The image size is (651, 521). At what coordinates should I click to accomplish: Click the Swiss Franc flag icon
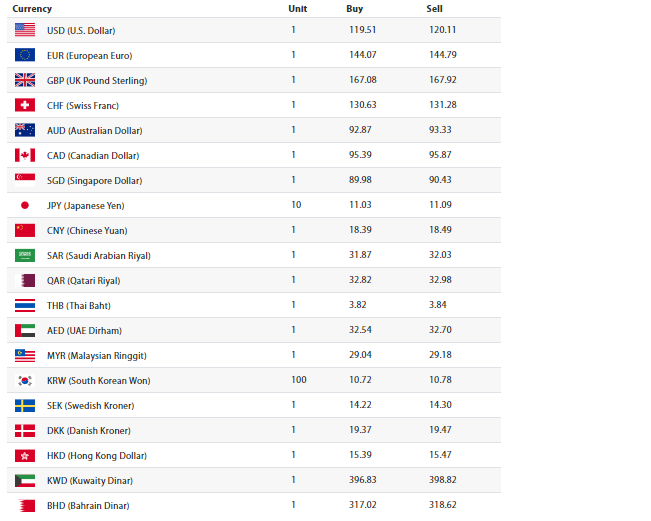[x=25, y=105]
